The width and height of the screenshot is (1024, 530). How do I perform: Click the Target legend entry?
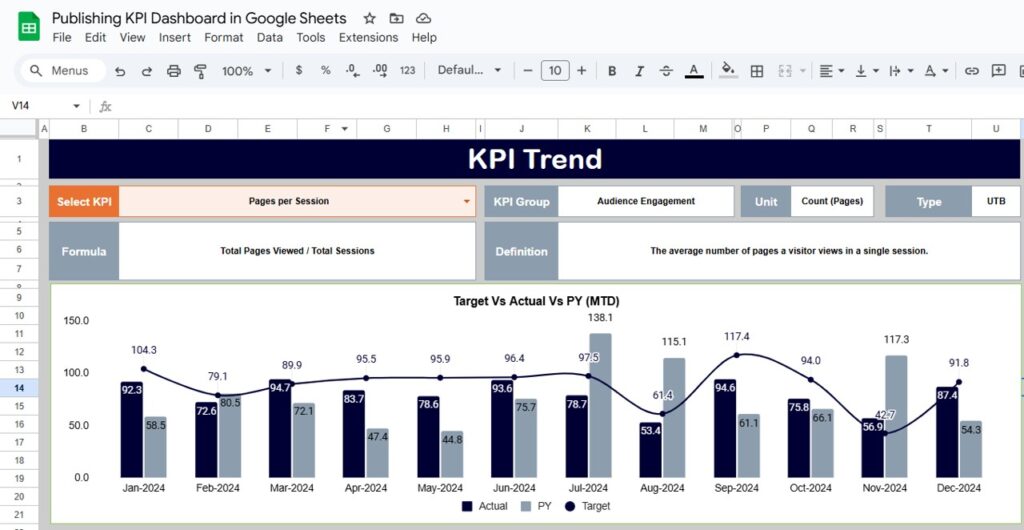[588, 506]
